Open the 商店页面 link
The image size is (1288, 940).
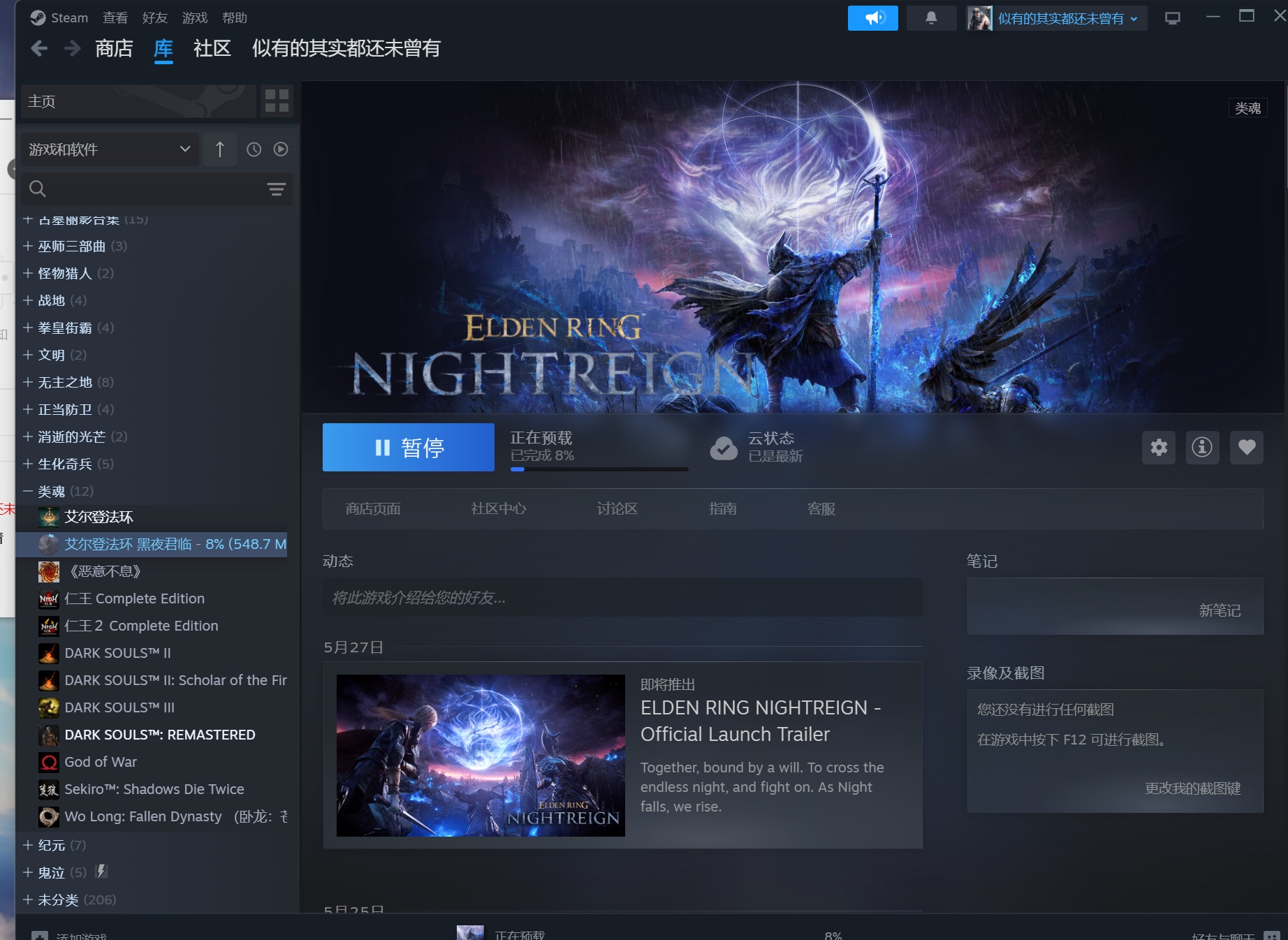[373, 508]
